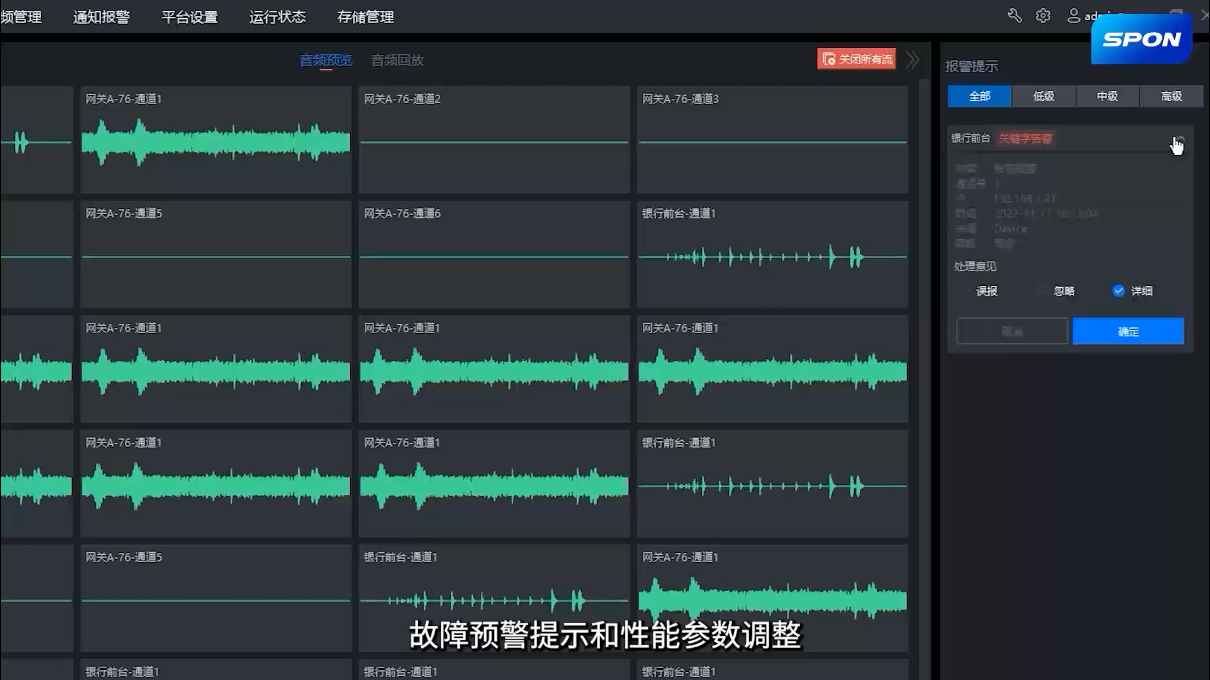Click the 192.168.1.31 IP address text
This screenshot has width=1210, height=680.
(1025, 199)
